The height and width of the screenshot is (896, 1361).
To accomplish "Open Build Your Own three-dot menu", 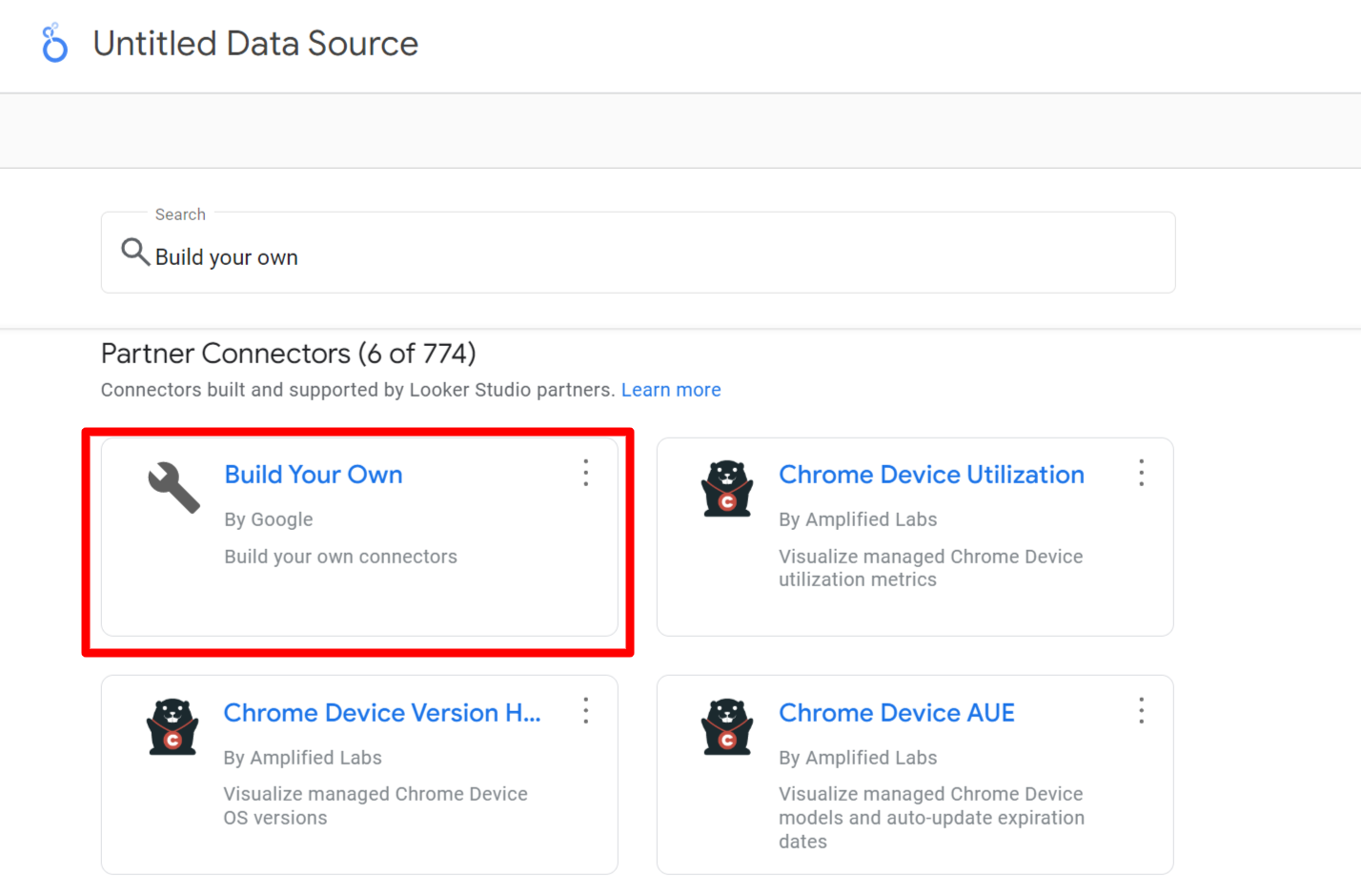I will [586, 473].
